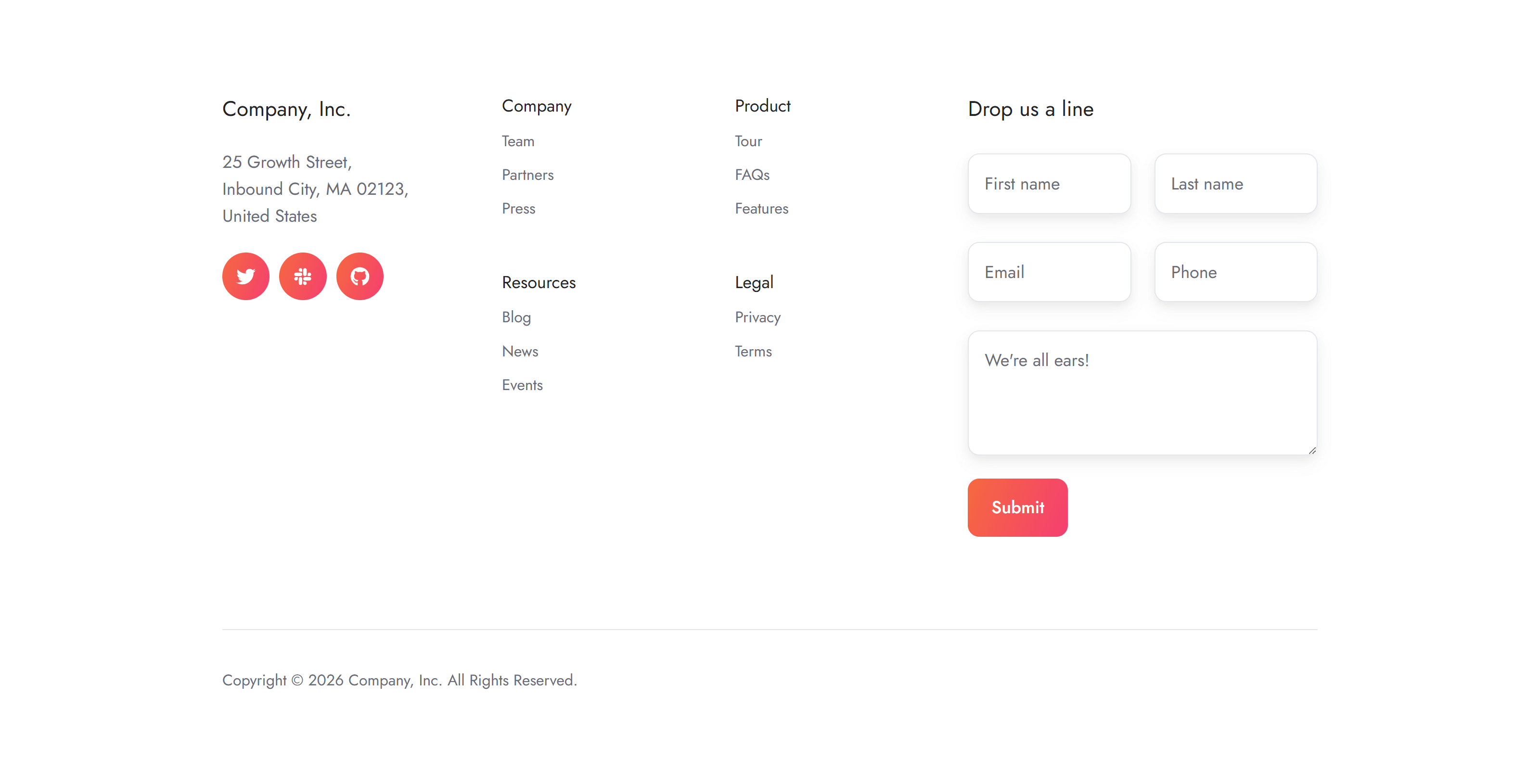1540x784 pixels.
Task: Click into the Last name field
Action: (1235, 184)
